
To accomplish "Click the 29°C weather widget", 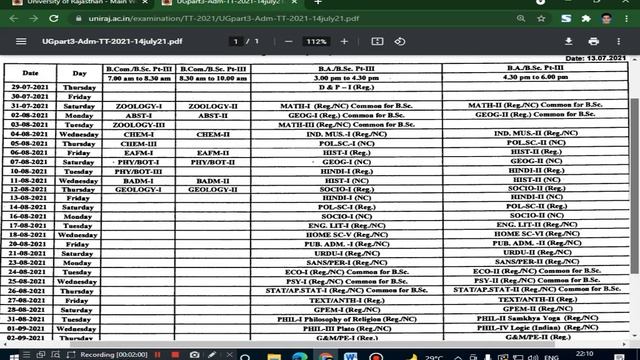I will click(424, 357).
